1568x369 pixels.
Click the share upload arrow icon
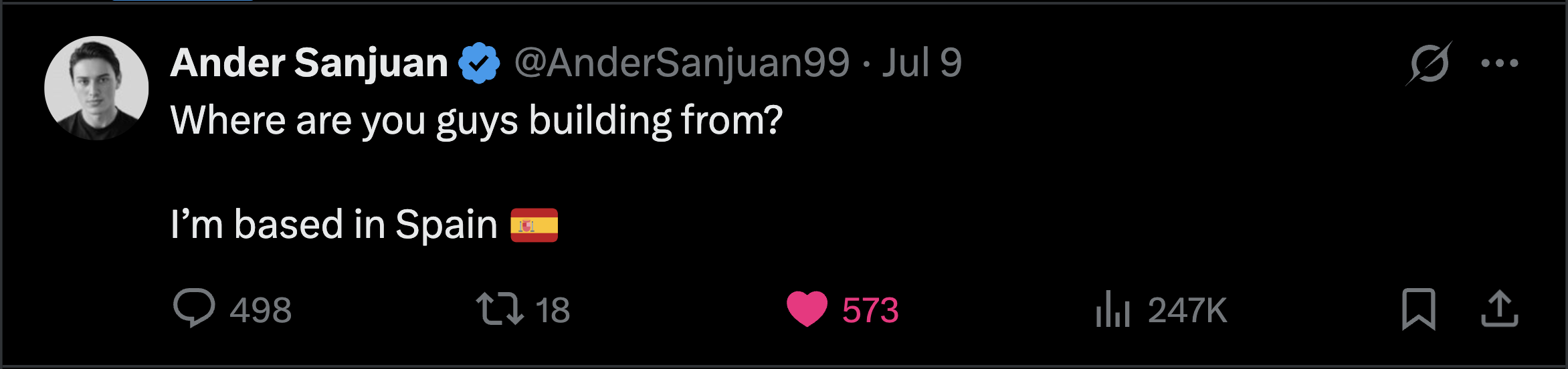1499,310
